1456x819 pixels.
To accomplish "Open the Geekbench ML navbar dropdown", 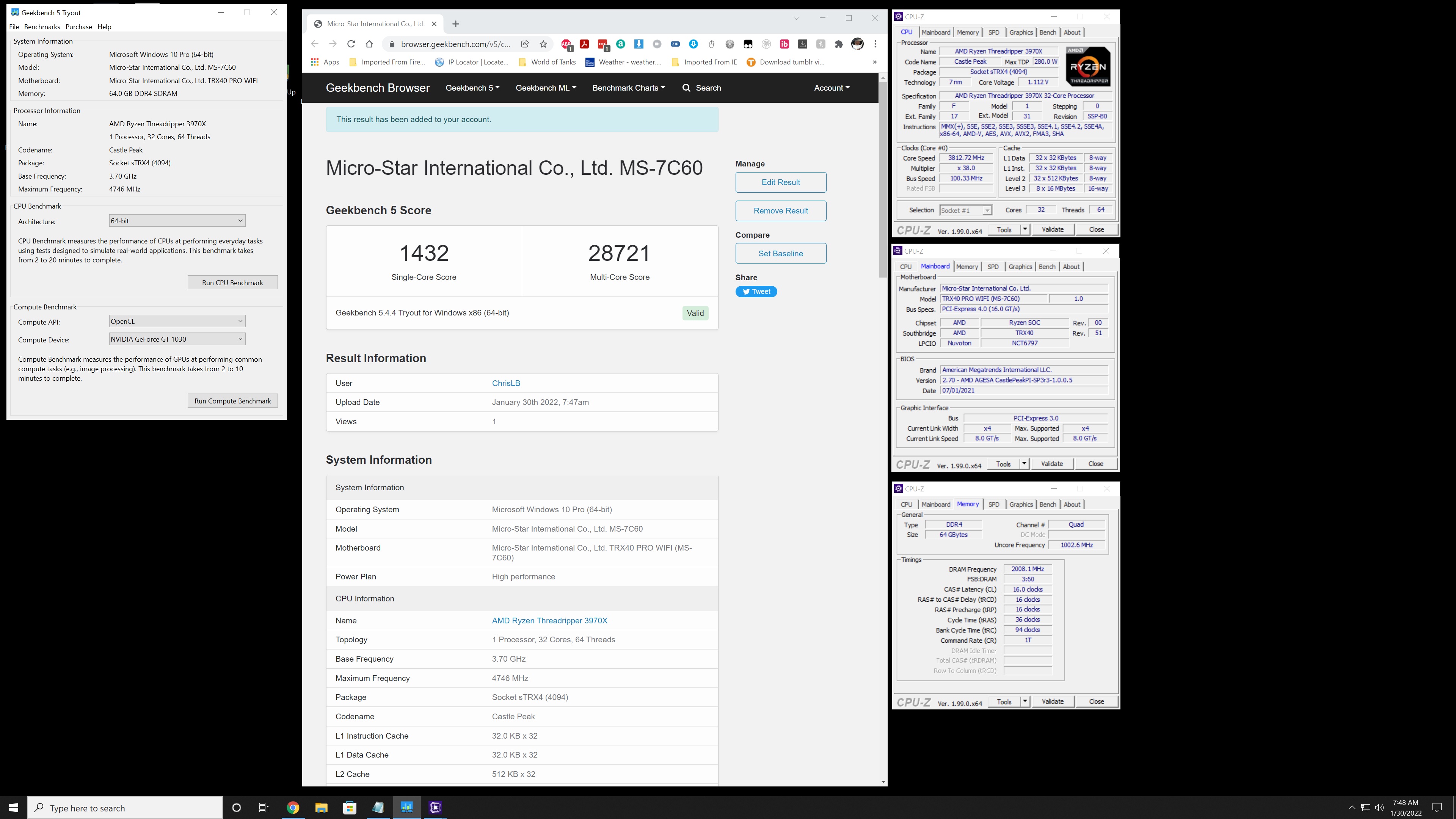I will click(546, 88).
